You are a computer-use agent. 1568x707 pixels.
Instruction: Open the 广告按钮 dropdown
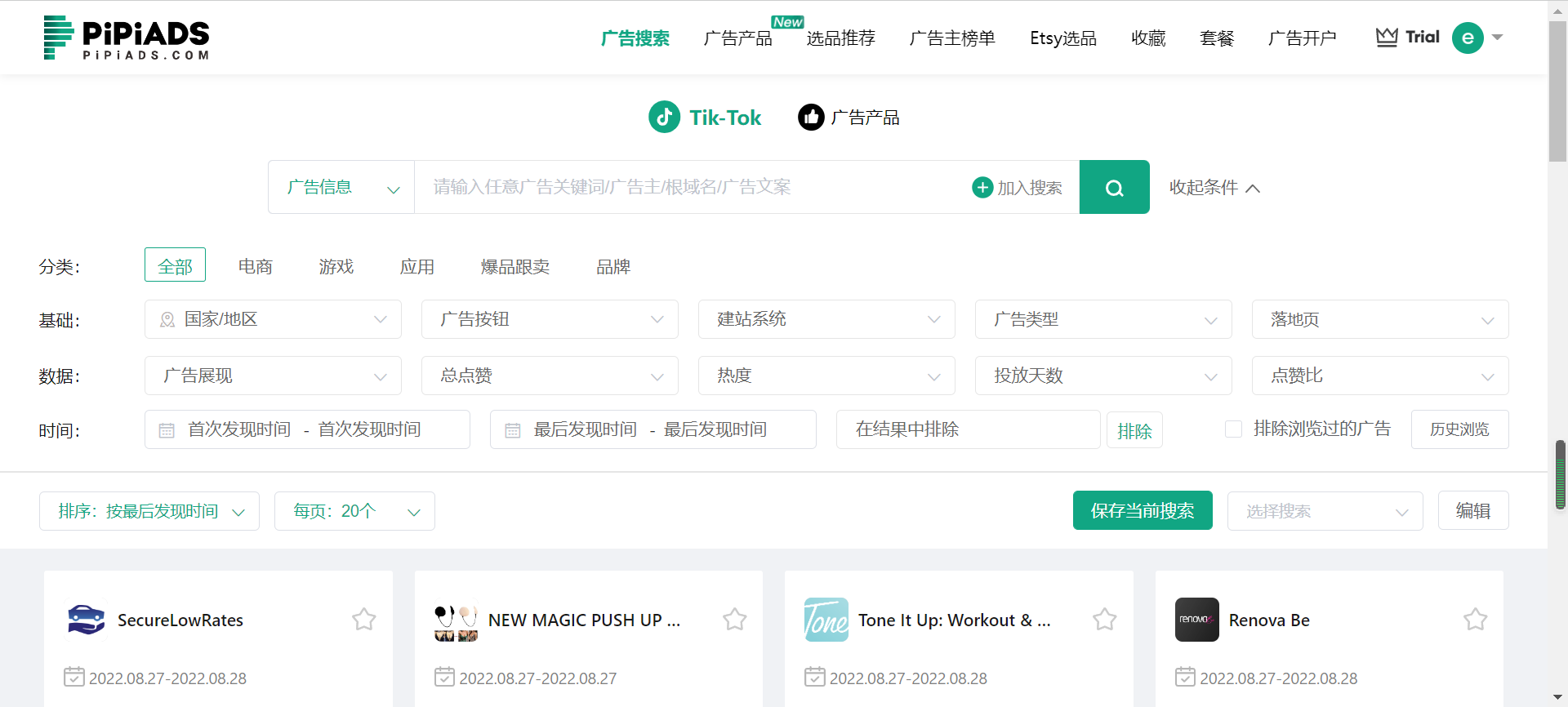point(550,319)
